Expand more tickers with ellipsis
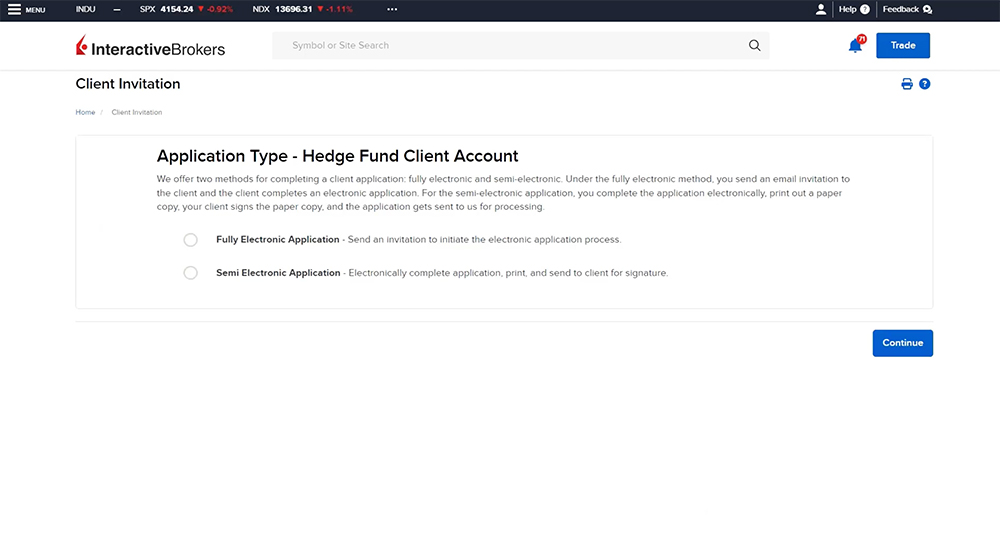The width and height of the screenshot is (1000, 541). coord(392,9)
